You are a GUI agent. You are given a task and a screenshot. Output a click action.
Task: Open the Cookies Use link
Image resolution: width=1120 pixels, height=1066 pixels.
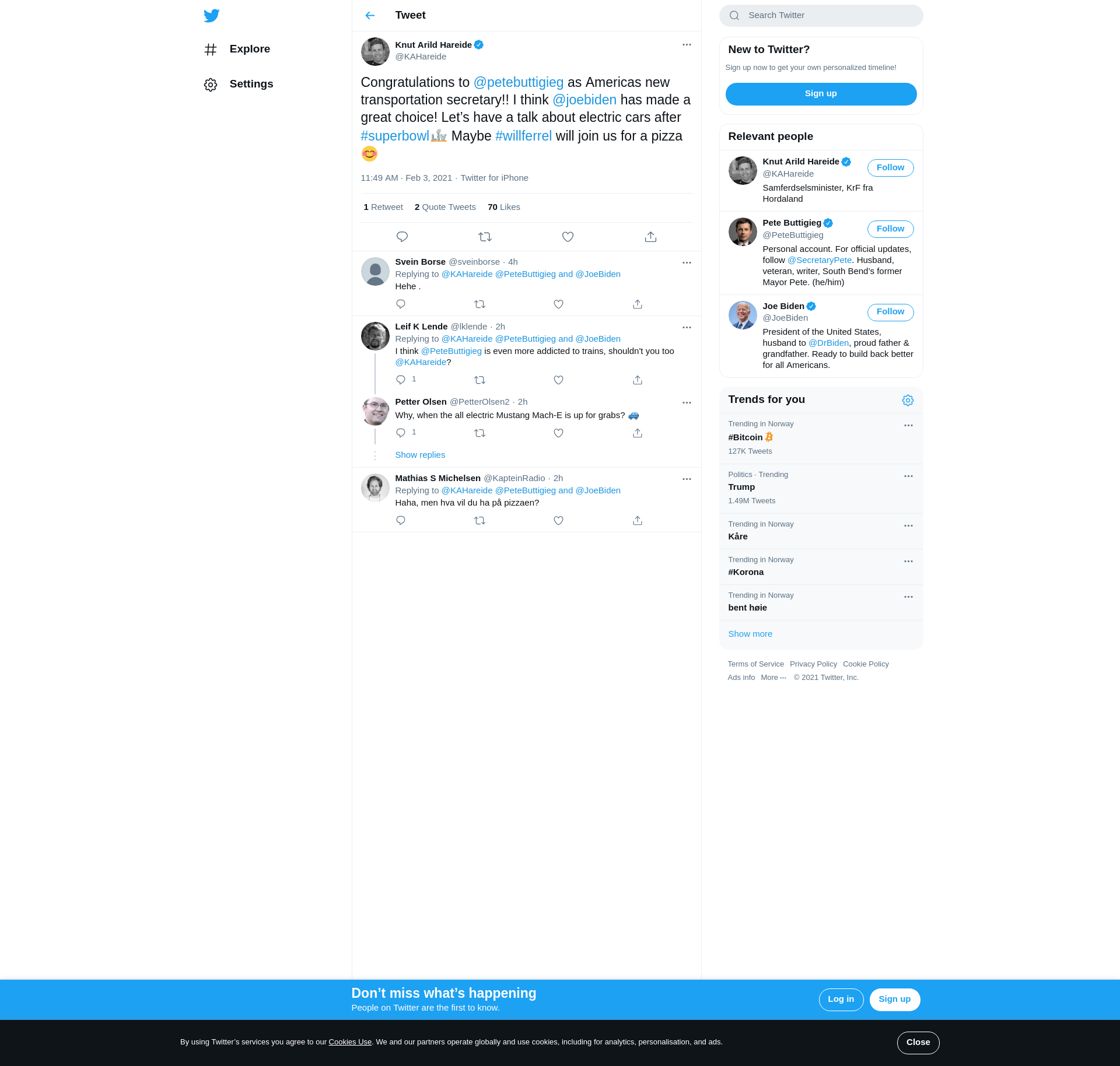[x=350, y=1042]
